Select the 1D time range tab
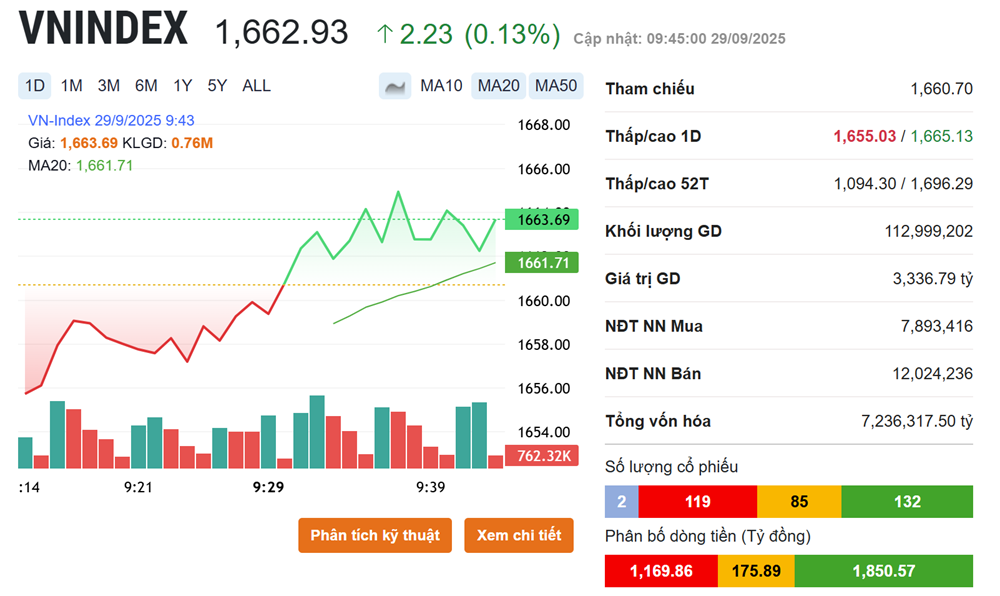The width and height of the screenshot is (1000, 596). [34, 86]
